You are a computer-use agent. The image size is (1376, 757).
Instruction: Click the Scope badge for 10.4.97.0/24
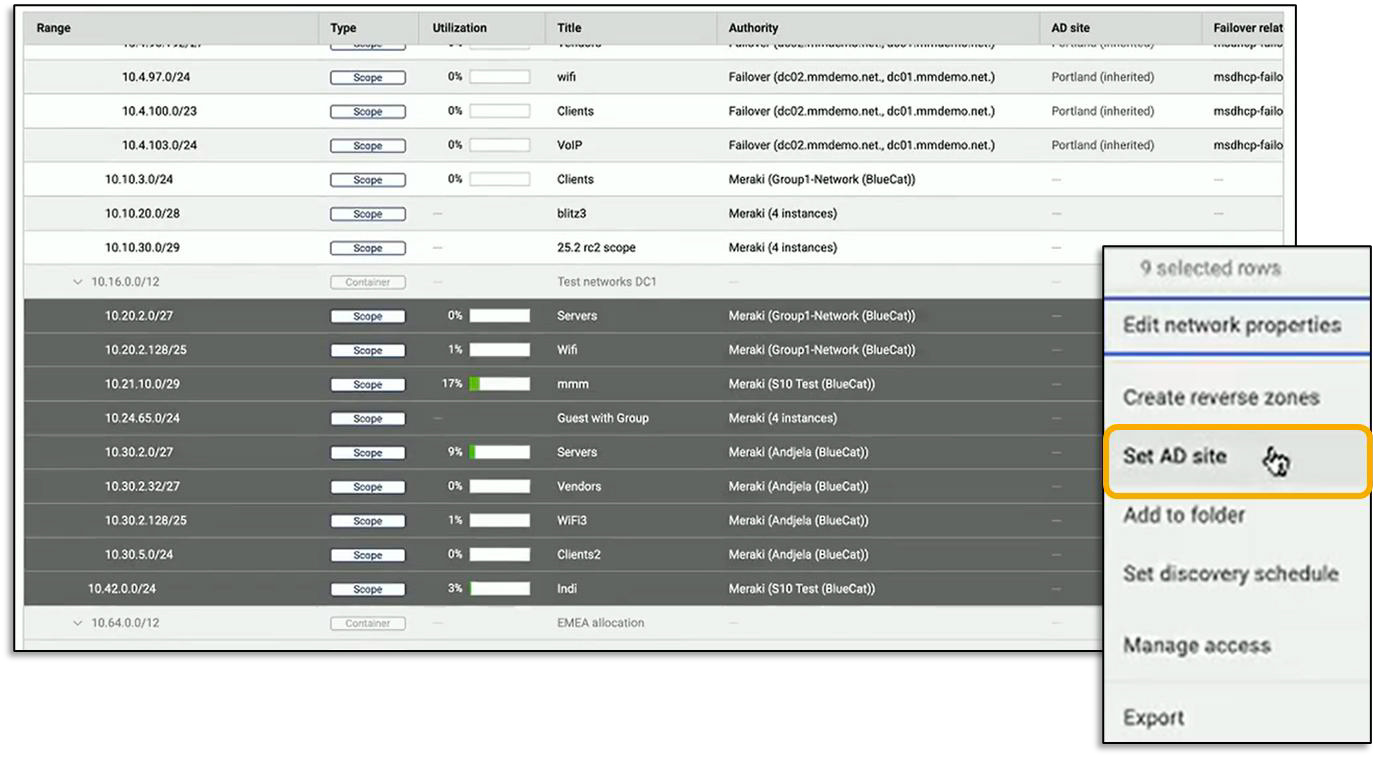(x=370, y=76)
